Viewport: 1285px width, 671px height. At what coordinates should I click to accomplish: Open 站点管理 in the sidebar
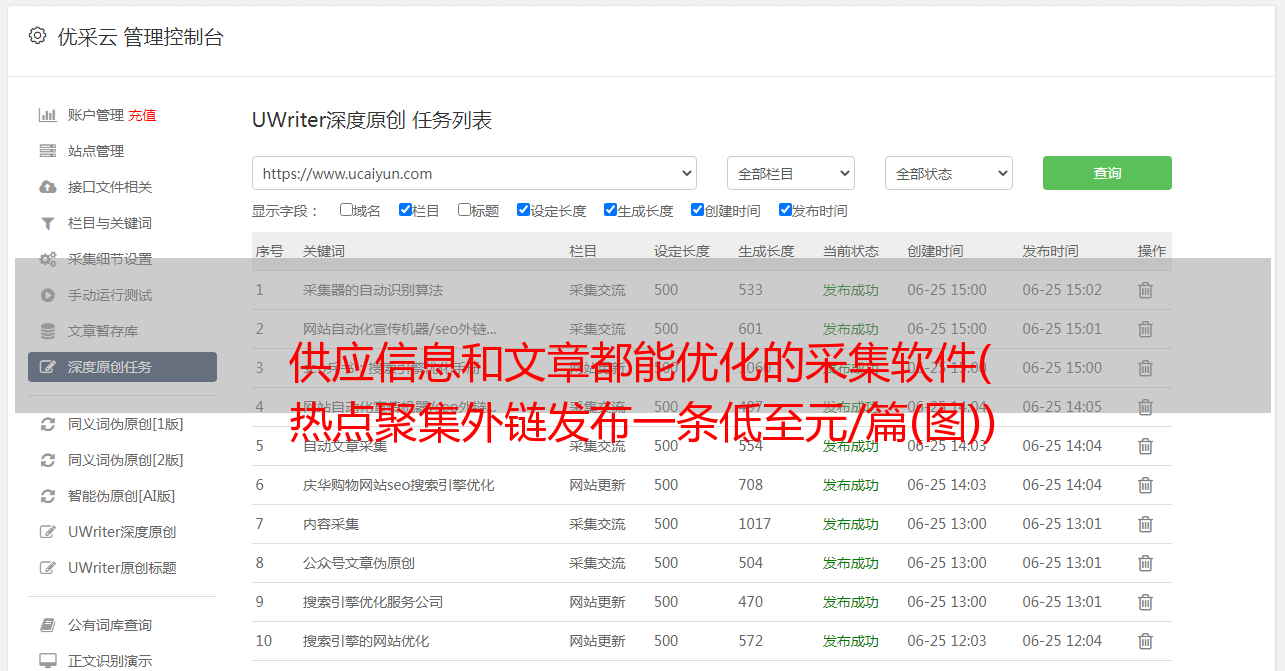click(x=96, y=151)
